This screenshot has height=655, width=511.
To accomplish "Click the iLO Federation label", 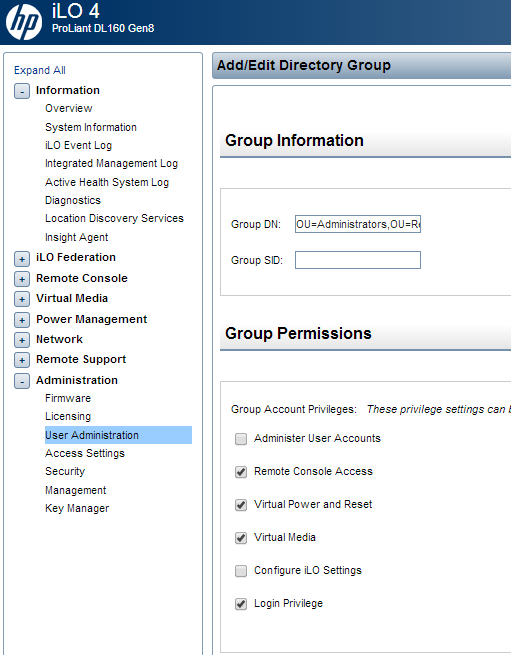I will pyautogui.click(x=76, y=257).
